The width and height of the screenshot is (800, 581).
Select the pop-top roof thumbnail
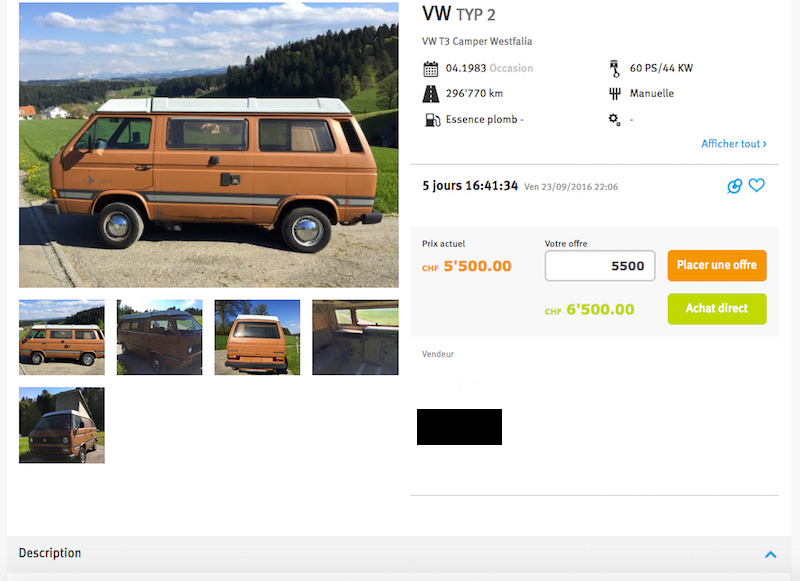click(x=62, y=425)
